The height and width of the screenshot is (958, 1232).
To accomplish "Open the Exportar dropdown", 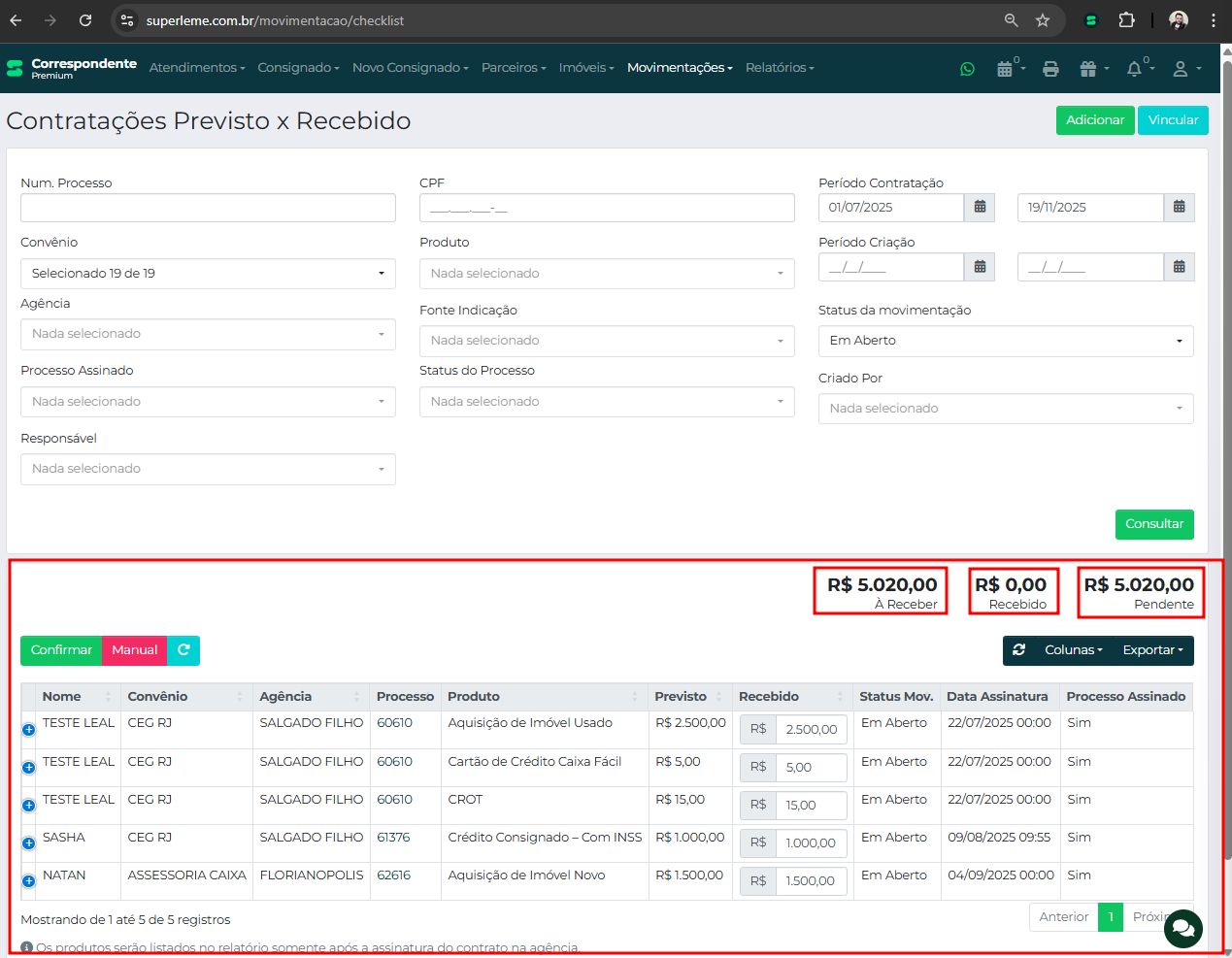I will point(1152,650).
